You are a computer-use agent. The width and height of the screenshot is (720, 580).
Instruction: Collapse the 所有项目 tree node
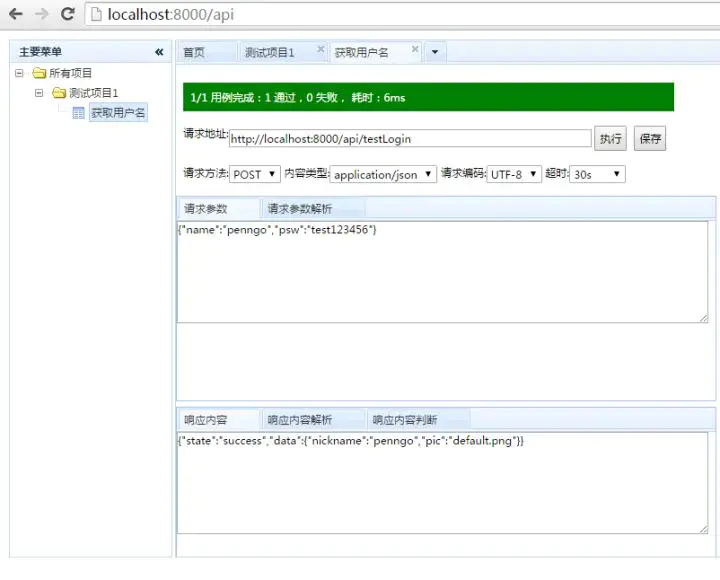coord(19,73)
